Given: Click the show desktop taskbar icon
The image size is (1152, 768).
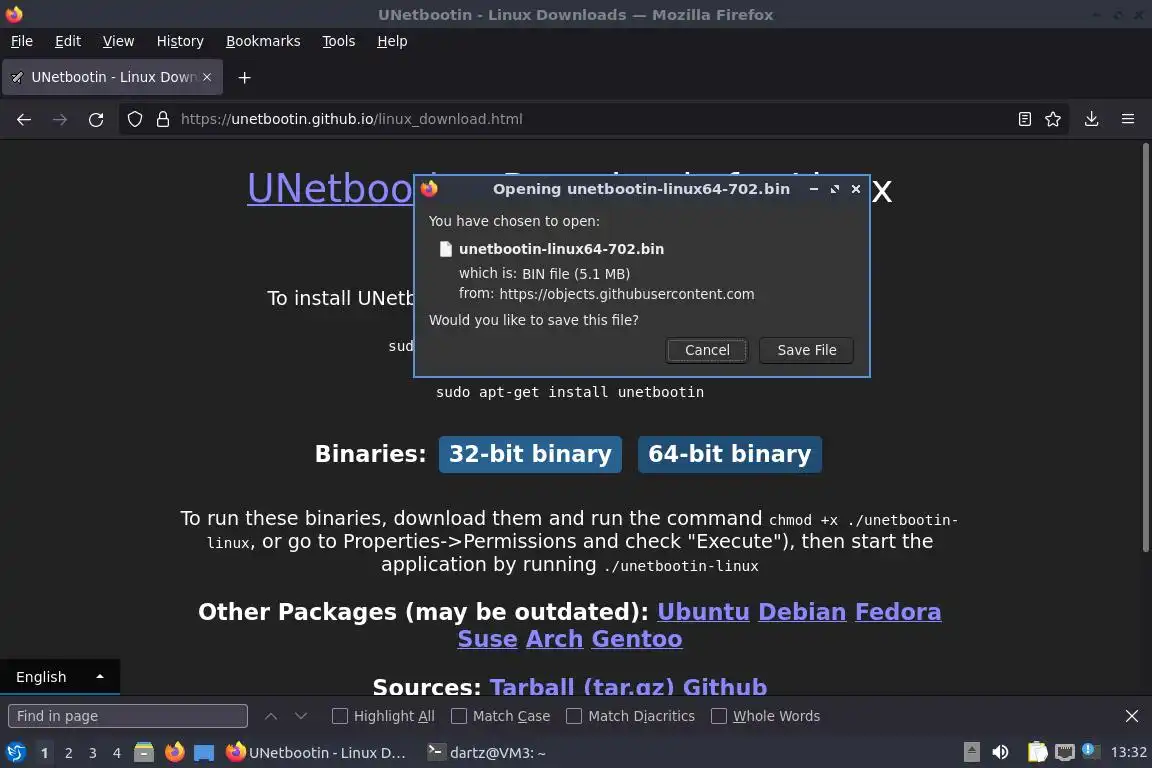Looking at the screenshot, I should coord(204,753).
